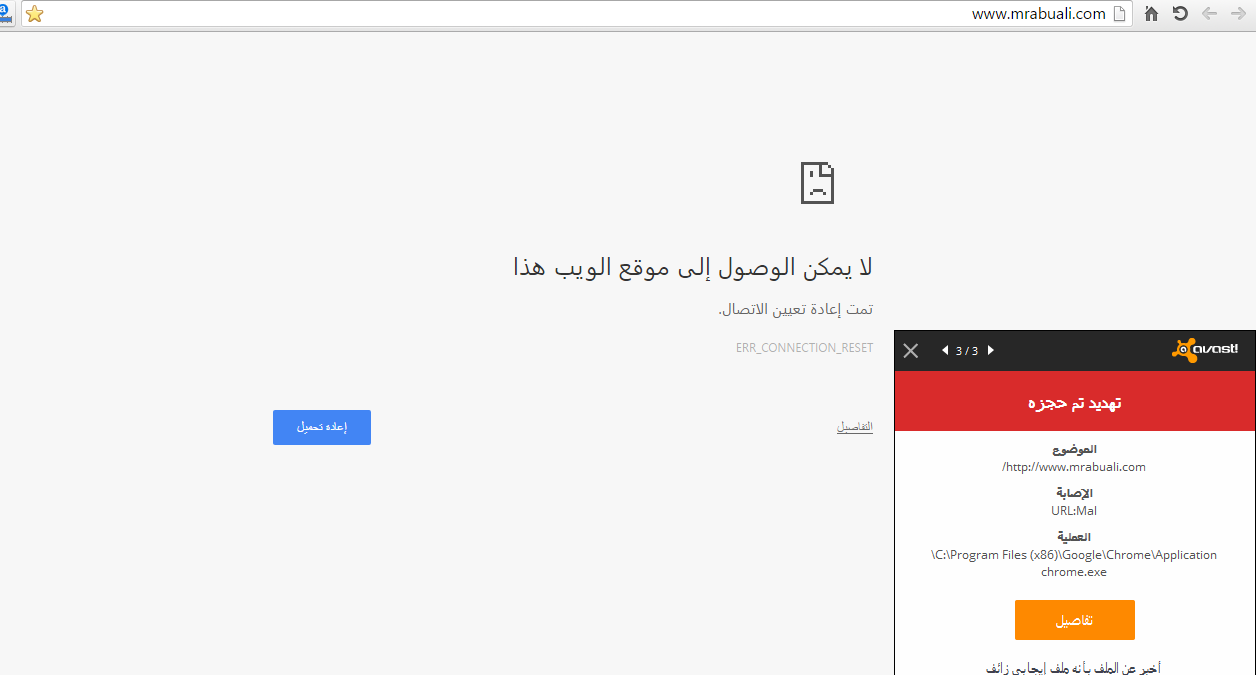Click the 3 / 3 alert counter

967,351
